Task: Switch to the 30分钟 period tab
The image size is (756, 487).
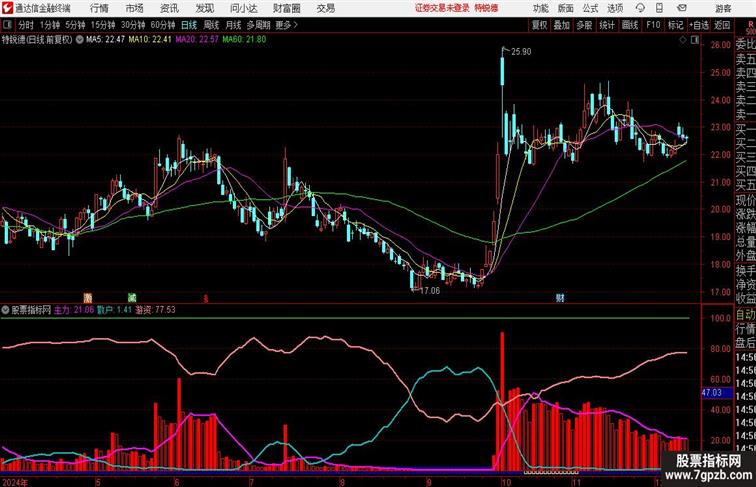Action: pyautogui.click(x=133, y=25)
